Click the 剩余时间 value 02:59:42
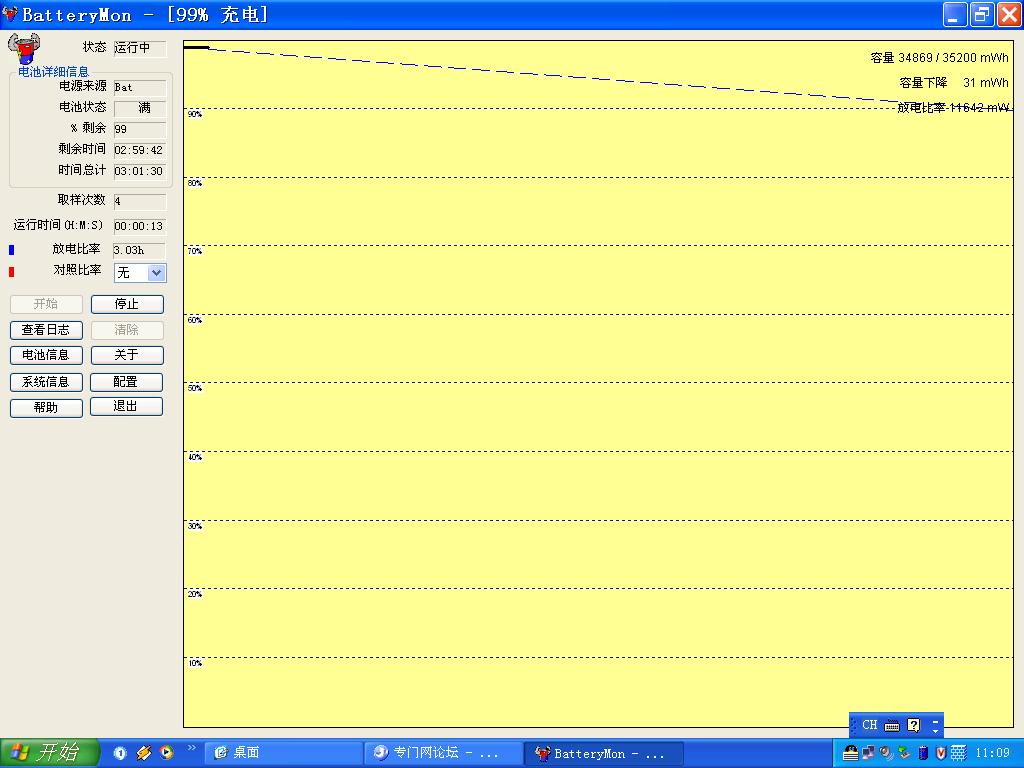The height and width of the screenshot is (768, 1024). coord(140,150)
